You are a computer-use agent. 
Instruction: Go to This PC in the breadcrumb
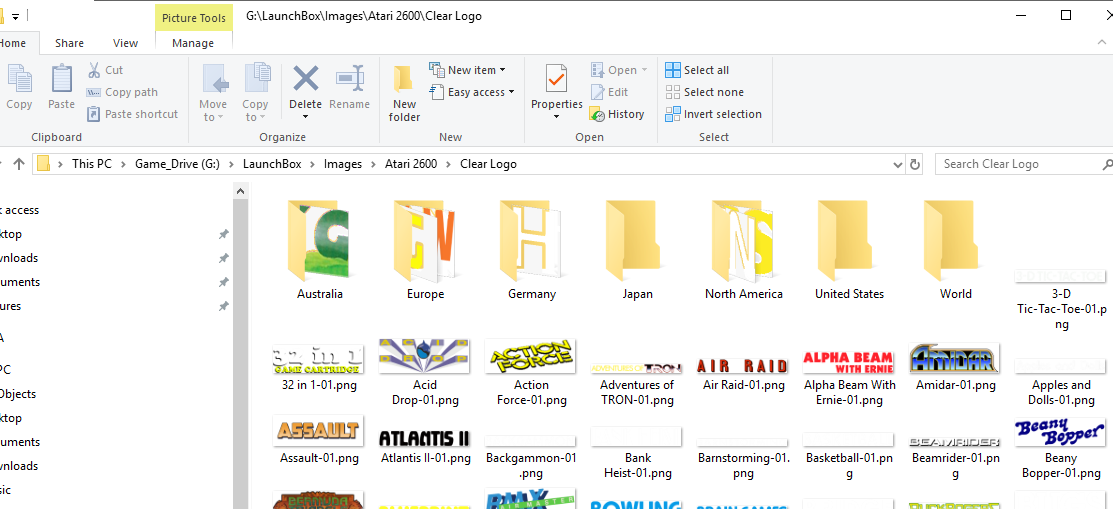point(92,164)
